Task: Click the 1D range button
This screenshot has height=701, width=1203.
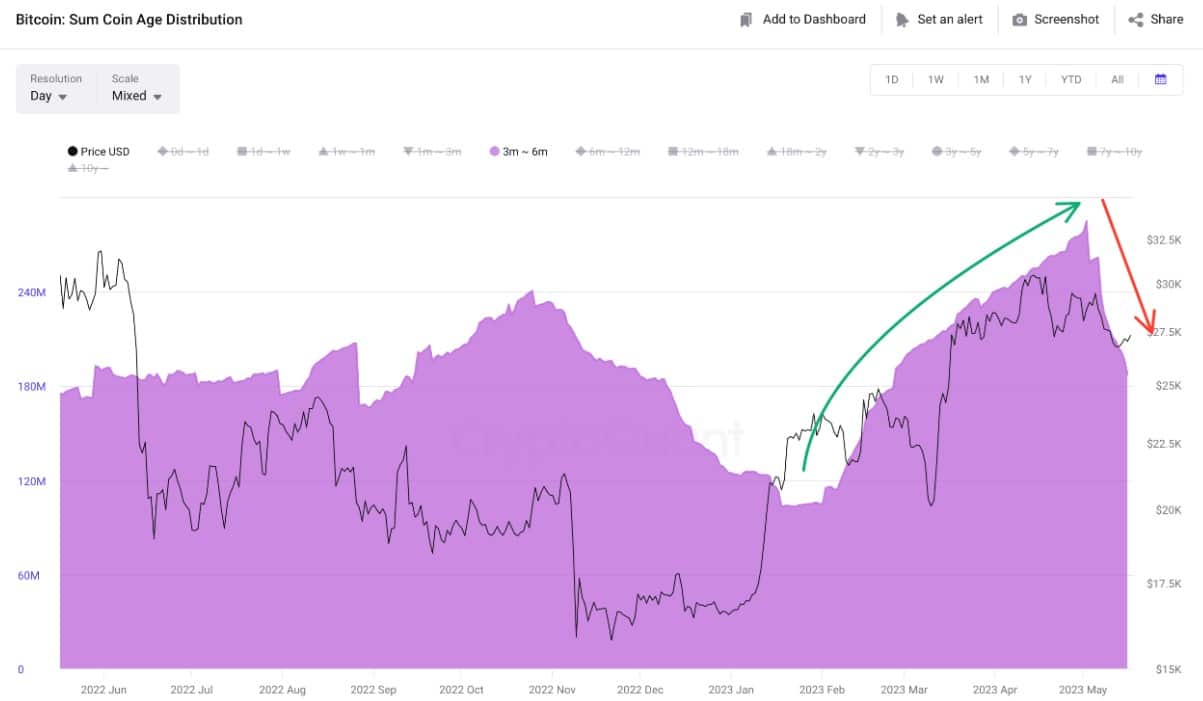Action: click(x=892, y=80)
